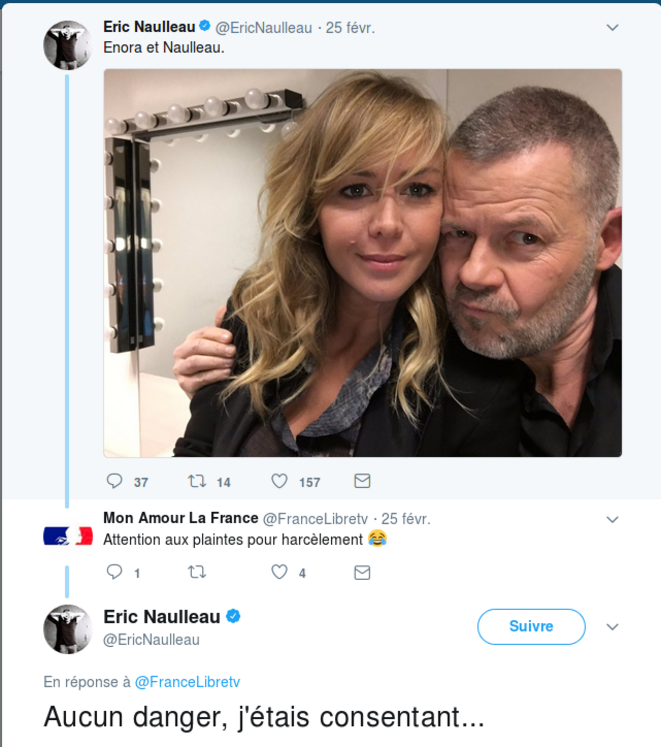Click the @EricNaulleau handle in first tweet
Viewport: 661px width, 747px height.
[x=264, y=28]
